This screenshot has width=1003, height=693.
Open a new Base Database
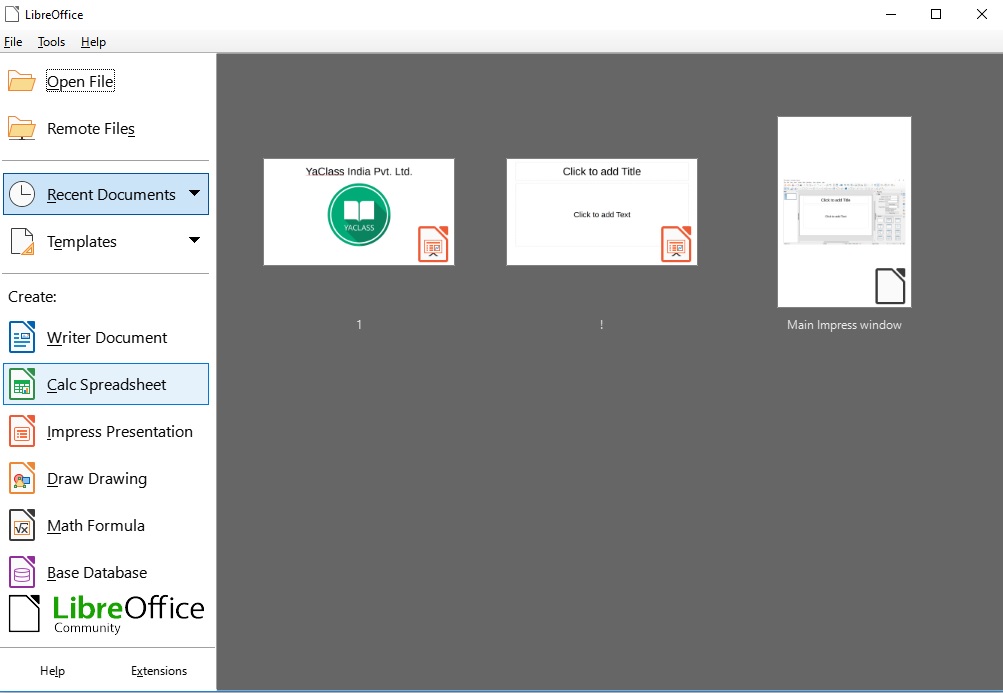[x=97, y=572]
